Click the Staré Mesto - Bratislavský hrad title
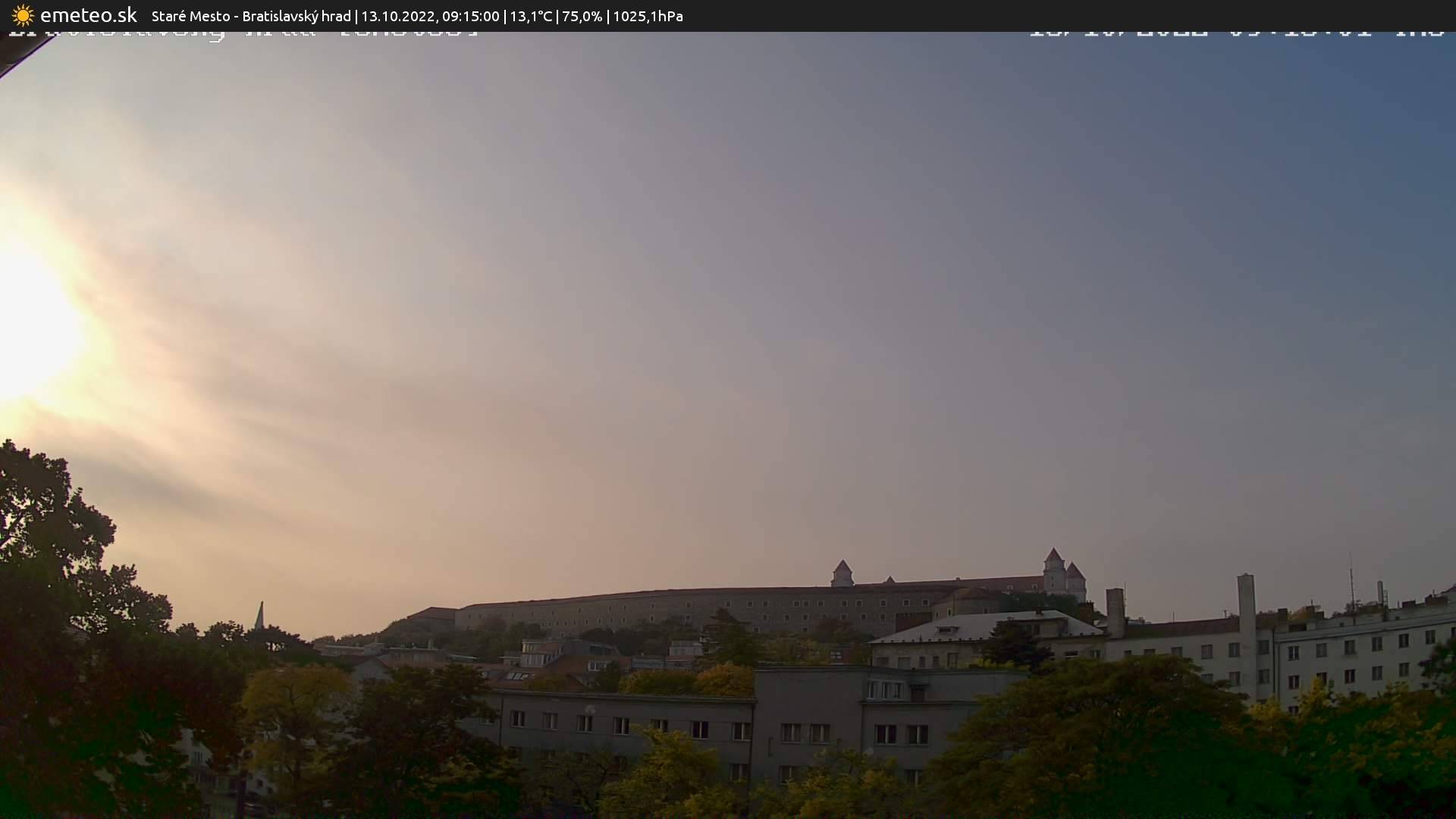The height and width of the screenshot is (819, 1456). 251,16
